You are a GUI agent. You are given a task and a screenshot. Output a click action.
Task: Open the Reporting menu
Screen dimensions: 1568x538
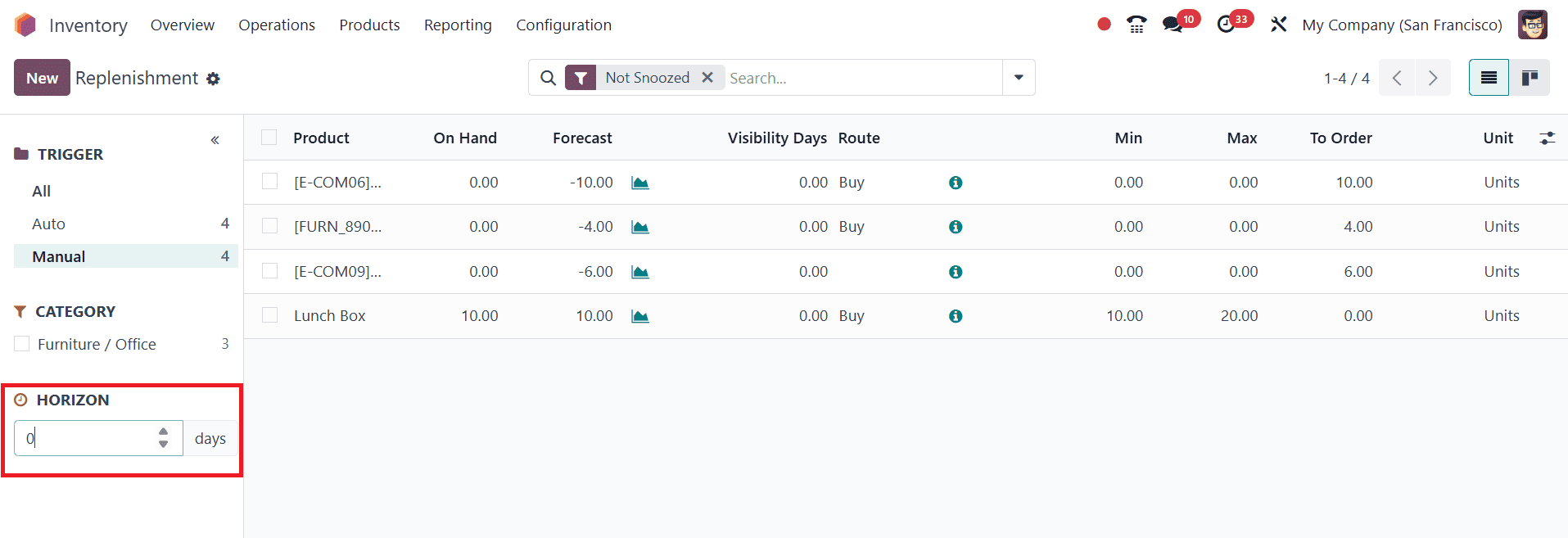pyautogui.click(x=458, y=25)
